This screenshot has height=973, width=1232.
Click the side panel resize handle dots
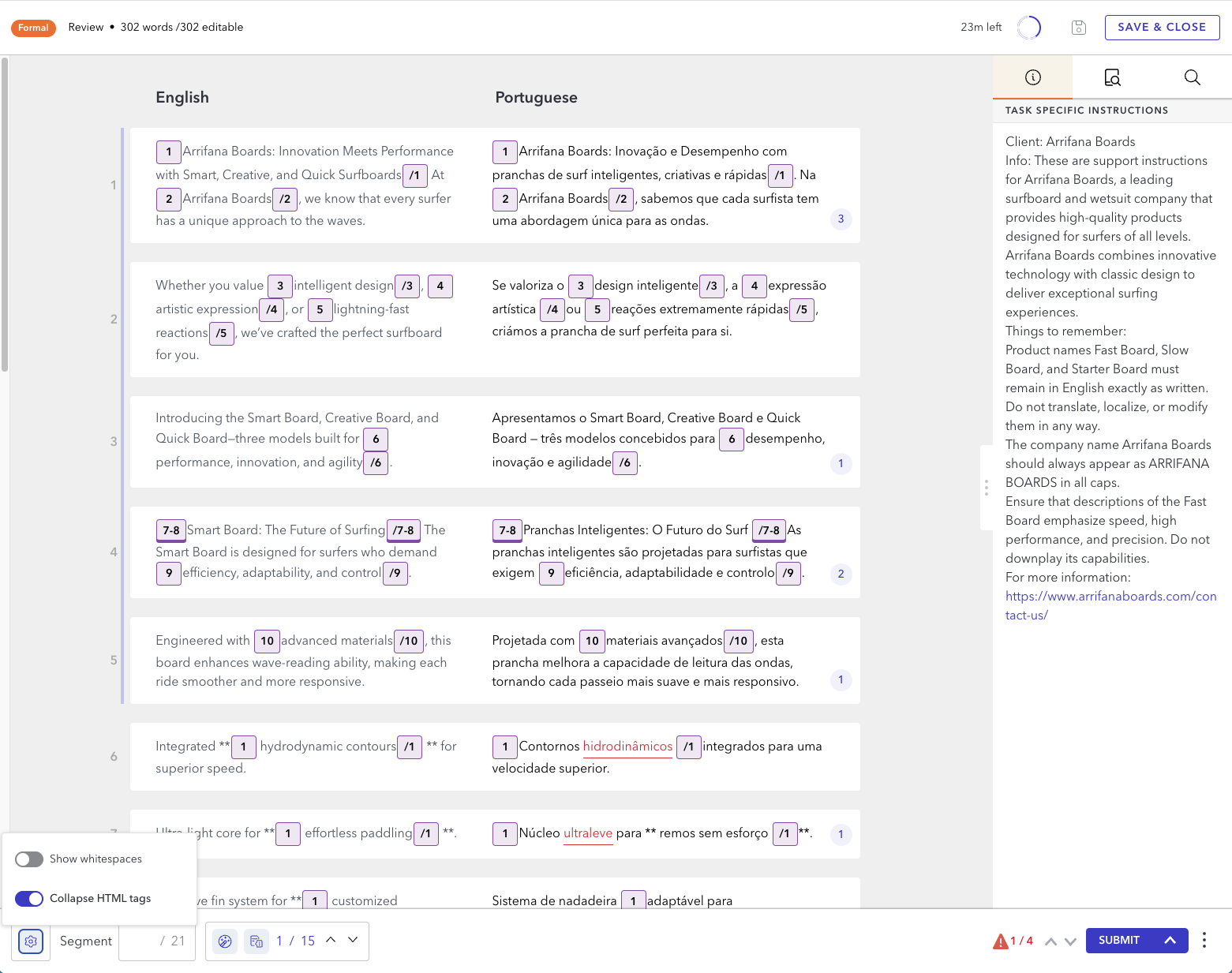pyautogui.click(x=986, y=488)
